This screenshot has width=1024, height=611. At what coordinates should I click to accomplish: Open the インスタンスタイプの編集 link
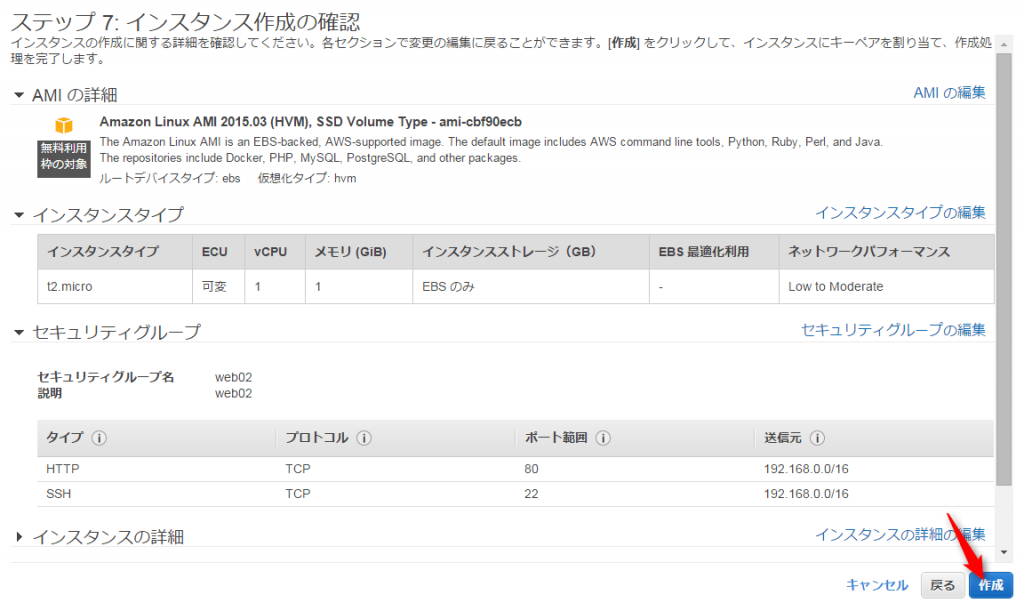click(900, 213)
